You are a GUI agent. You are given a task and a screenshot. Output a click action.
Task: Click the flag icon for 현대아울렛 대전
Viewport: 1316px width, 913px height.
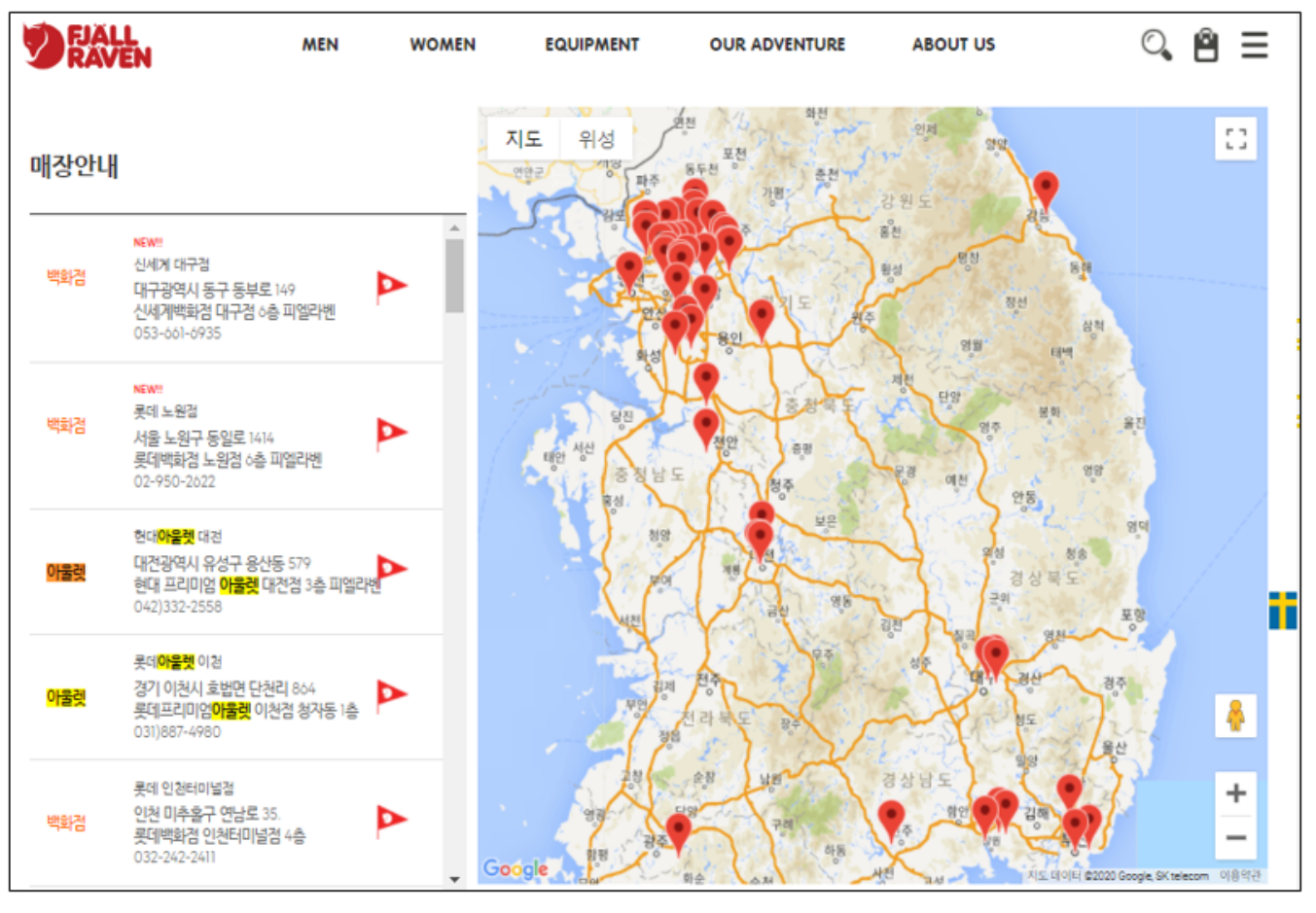pyautogui.click(x=391, y=569)
